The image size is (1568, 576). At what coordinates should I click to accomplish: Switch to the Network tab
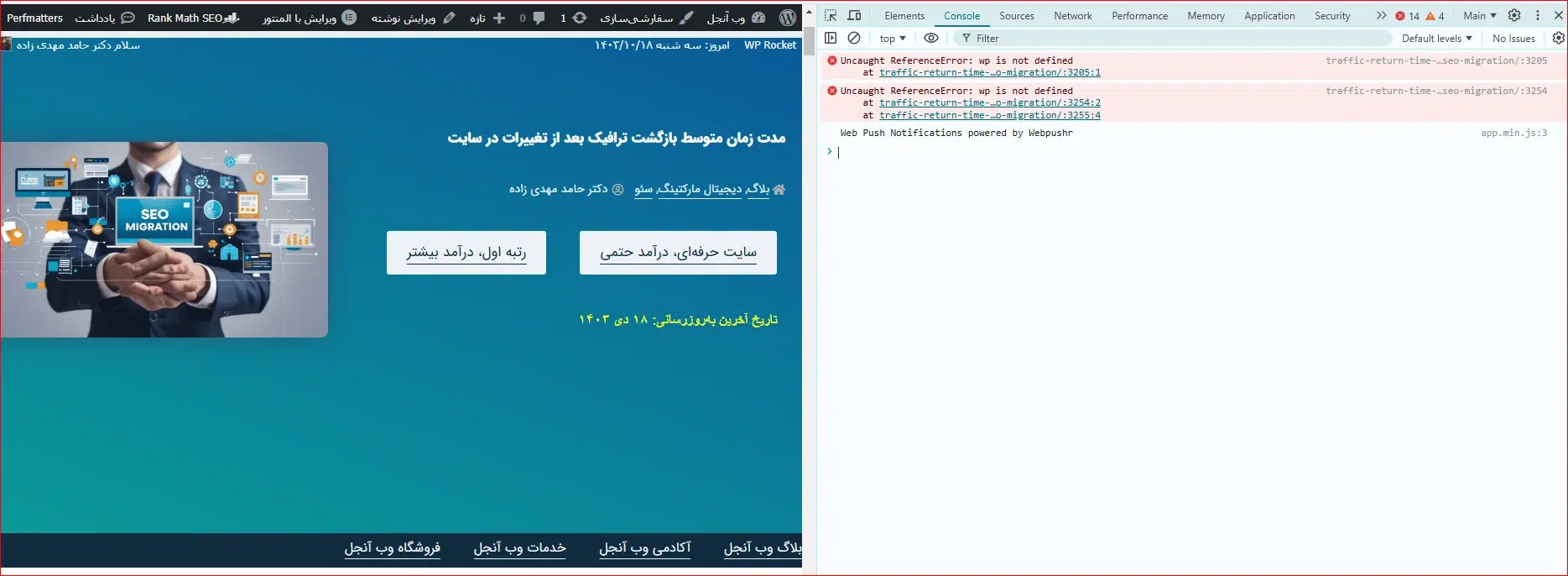1072,16
